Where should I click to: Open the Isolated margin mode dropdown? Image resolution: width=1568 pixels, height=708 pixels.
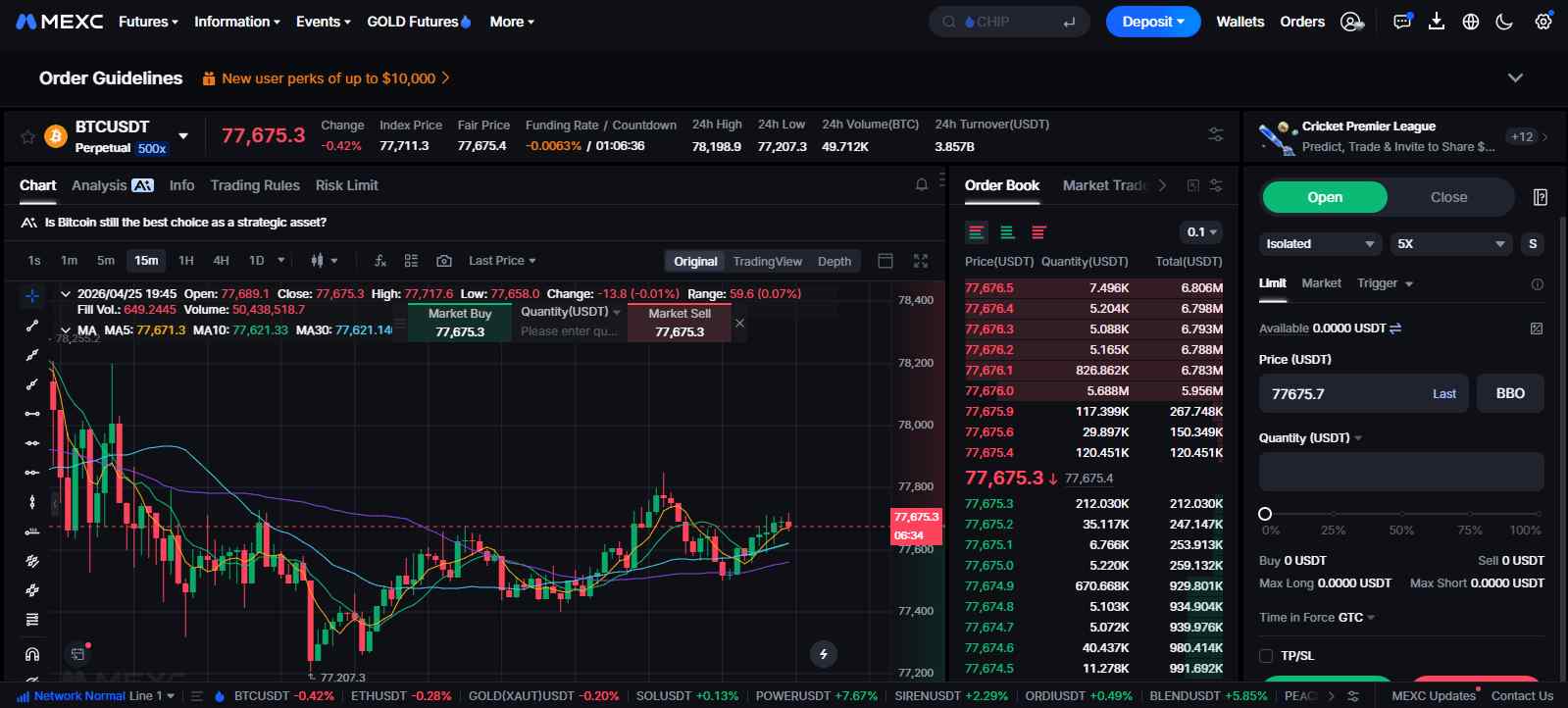[1320, 244]
